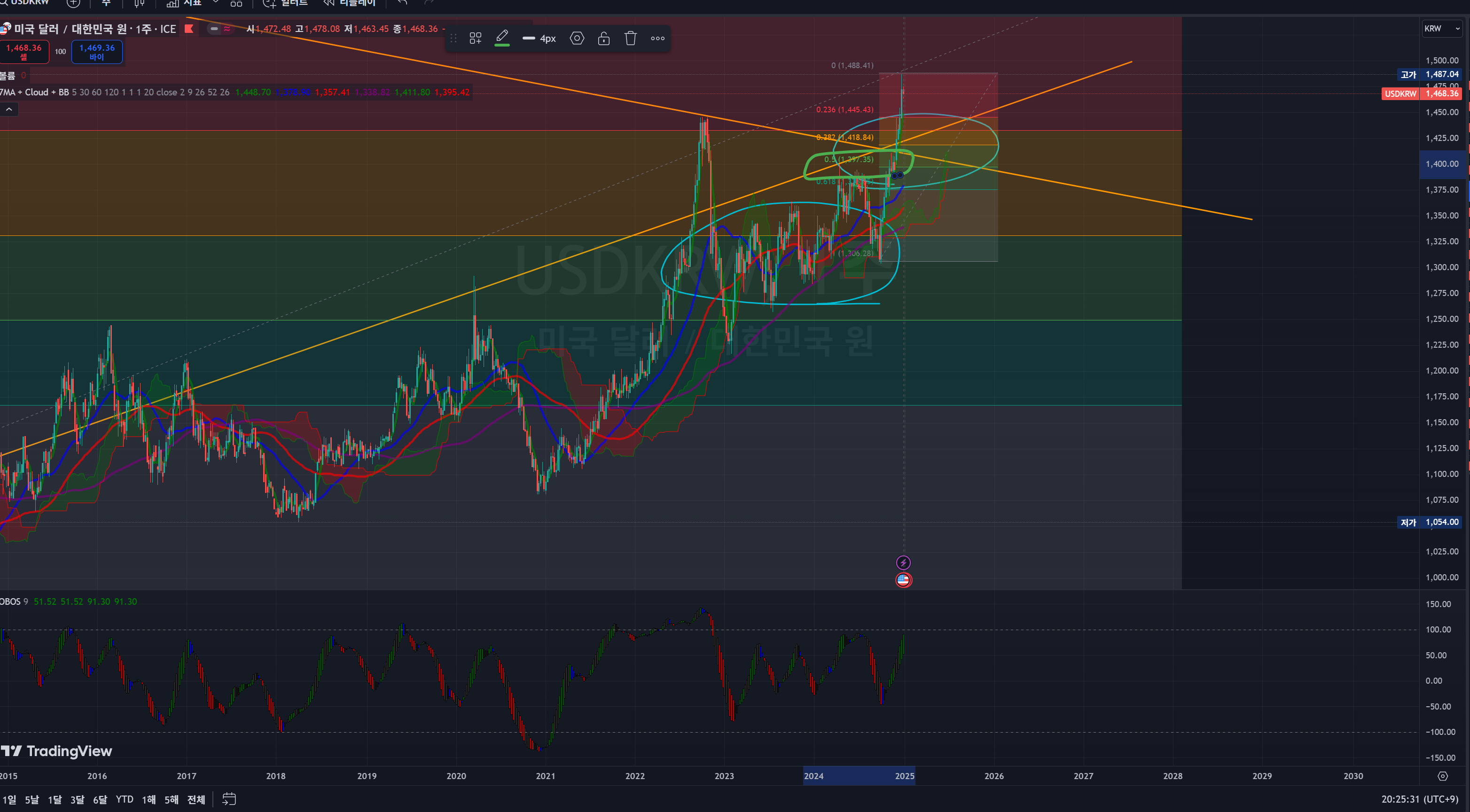
Task: Click the red flag next to symbol
Action: [189, 29]
